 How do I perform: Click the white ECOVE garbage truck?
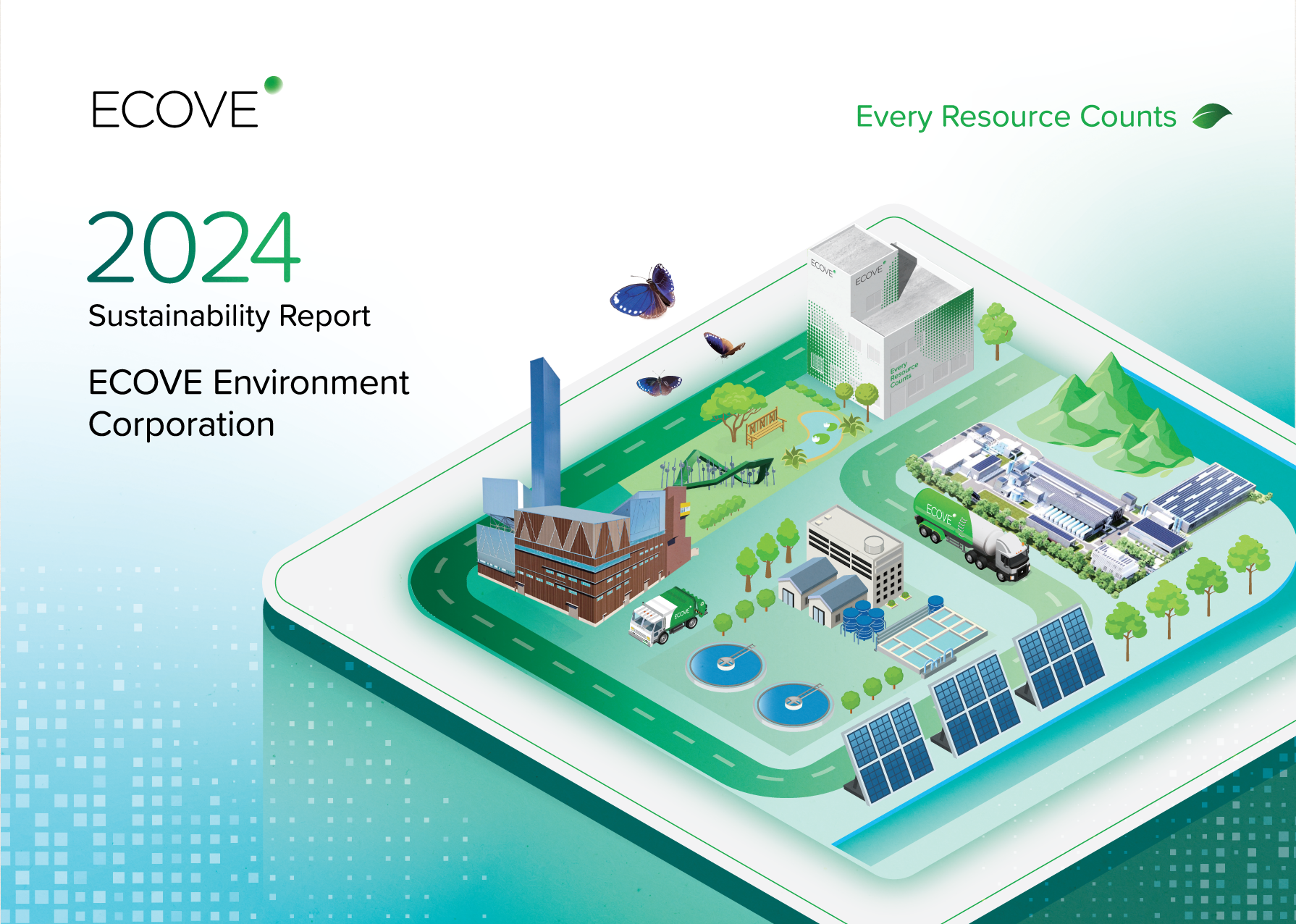click(x=667, y=616)
